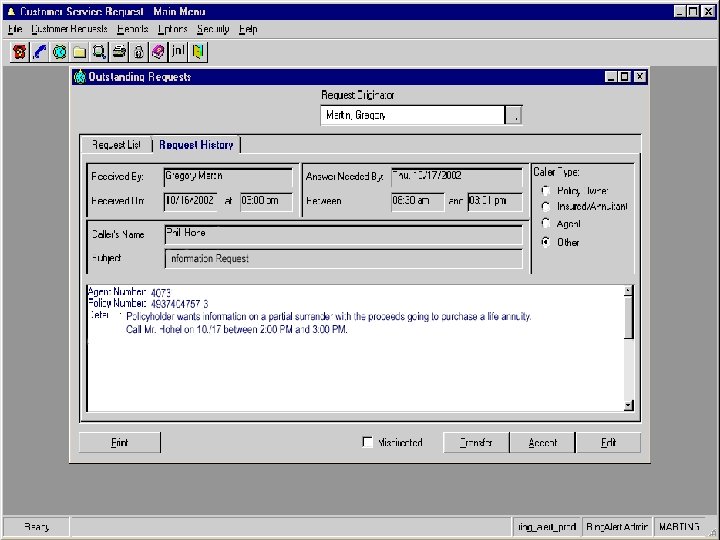Click the Edit button
The height and width of the screenshot is (540, 720).
coord(608,443)
